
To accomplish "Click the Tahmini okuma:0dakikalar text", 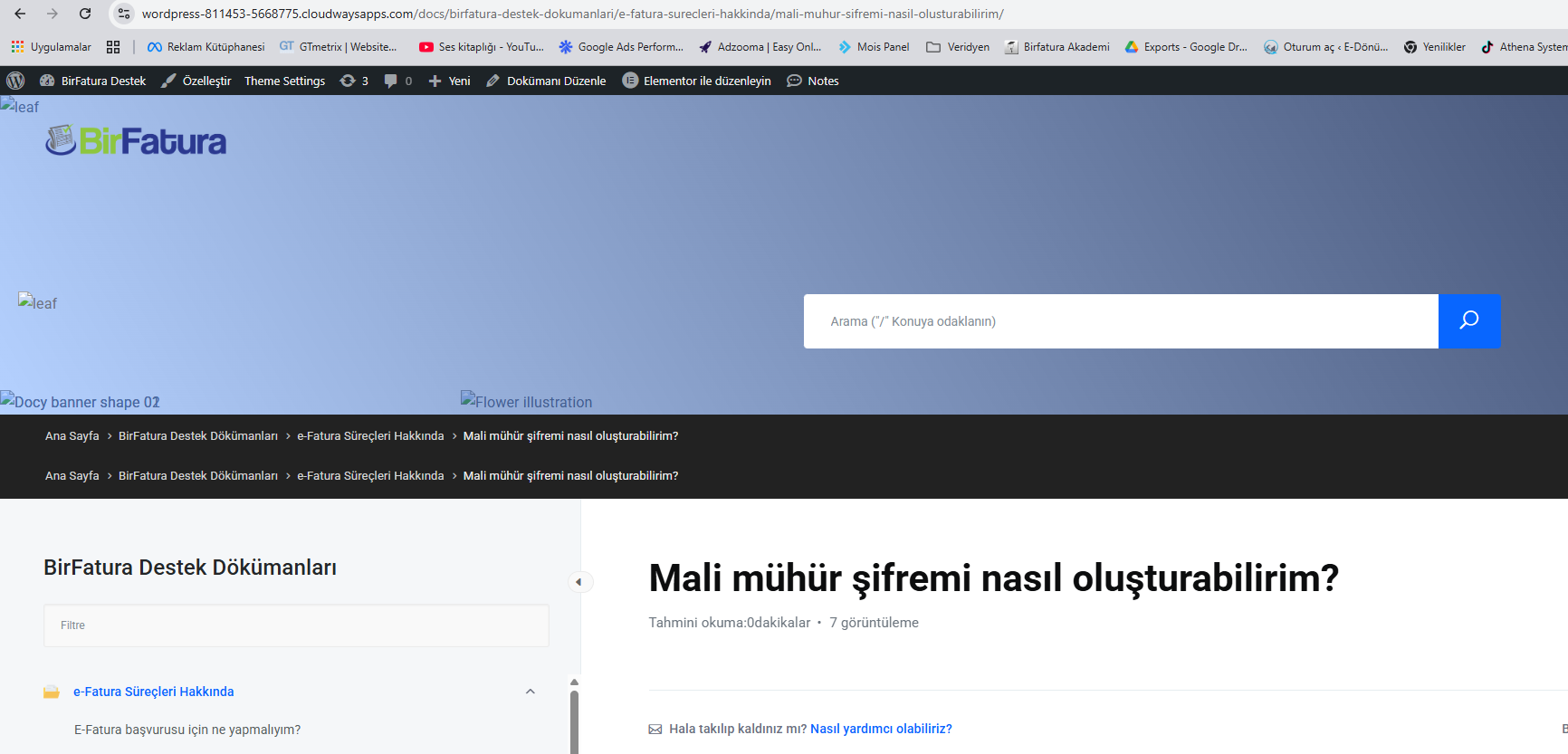I will point(730,623).
